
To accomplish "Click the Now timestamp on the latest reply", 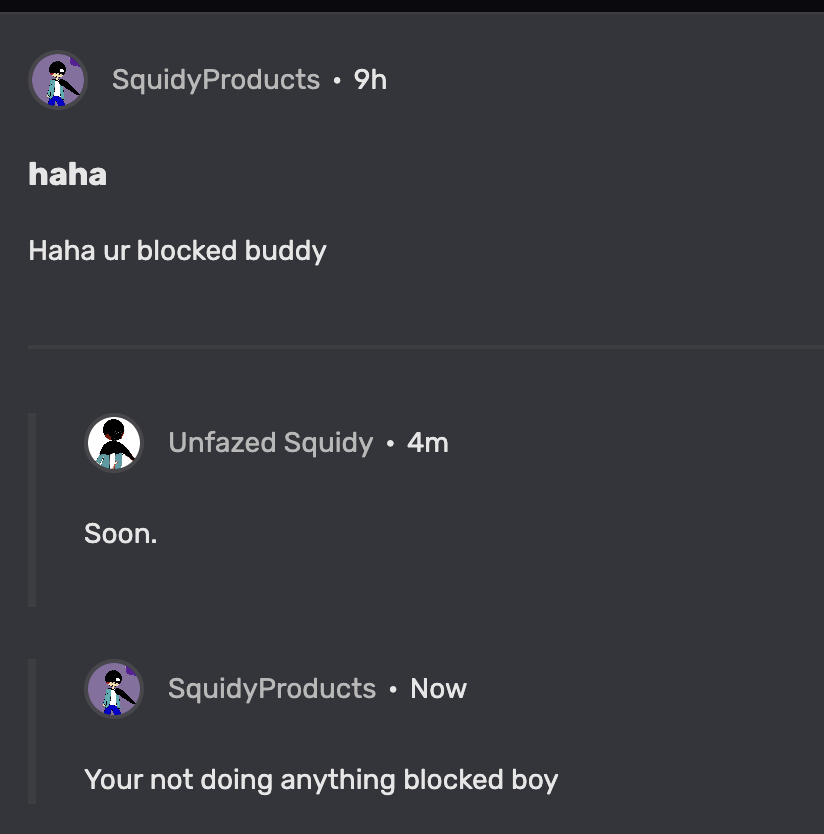I will point(438,688).
